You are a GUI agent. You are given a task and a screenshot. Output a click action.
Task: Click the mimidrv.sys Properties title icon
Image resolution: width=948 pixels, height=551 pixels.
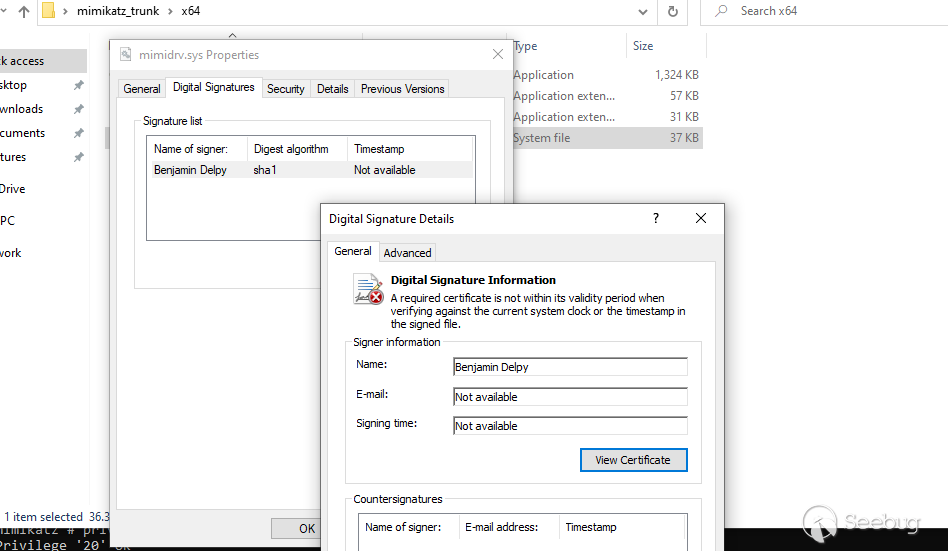click(125, 55)
